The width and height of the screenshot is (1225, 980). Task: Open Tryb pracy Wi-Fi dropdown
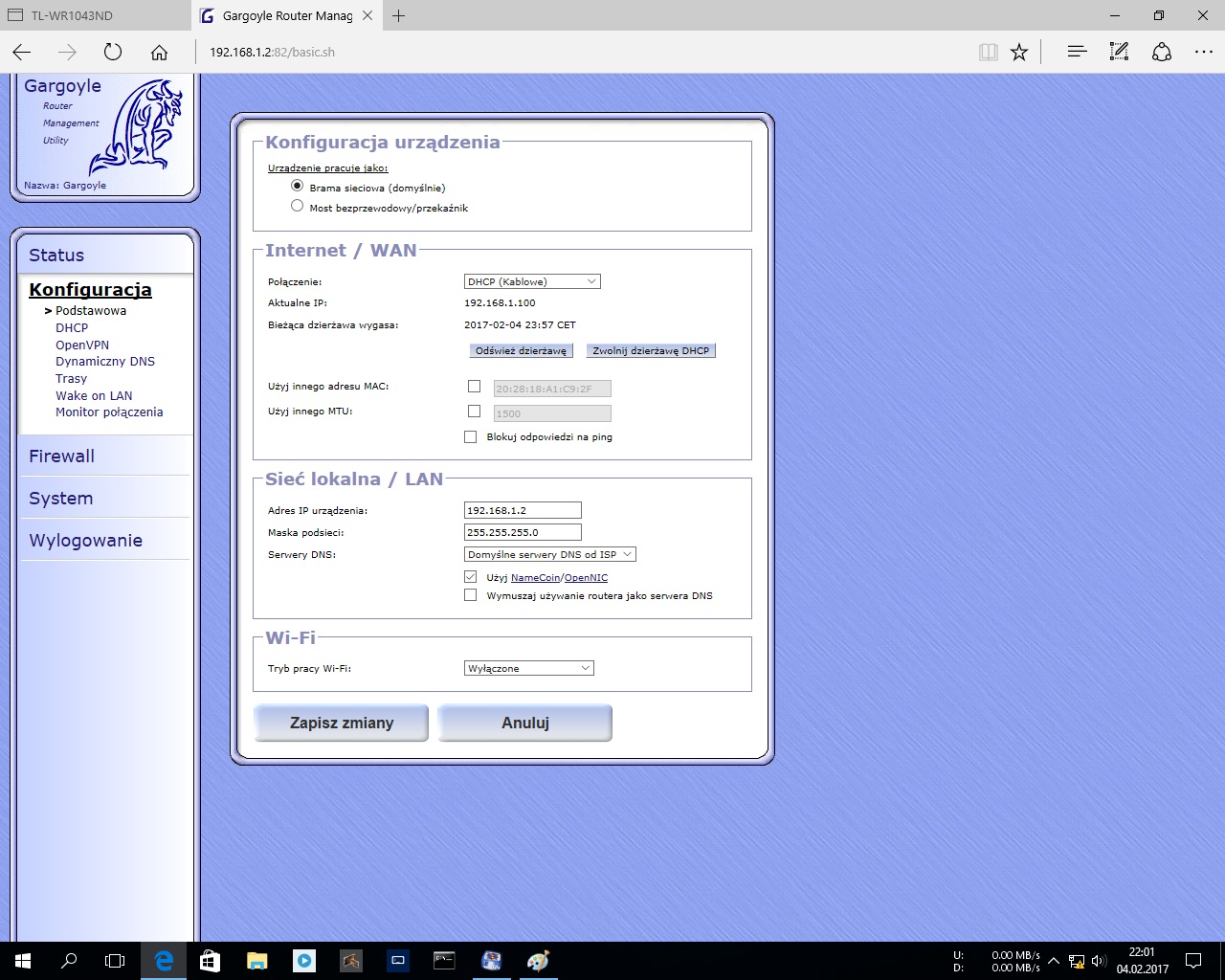click(x=529, y=668)
